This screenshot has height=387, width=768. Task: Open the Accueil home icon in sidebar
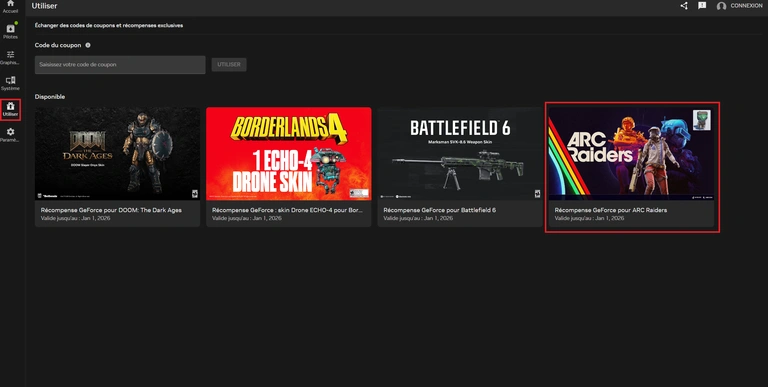pos(10,6)
